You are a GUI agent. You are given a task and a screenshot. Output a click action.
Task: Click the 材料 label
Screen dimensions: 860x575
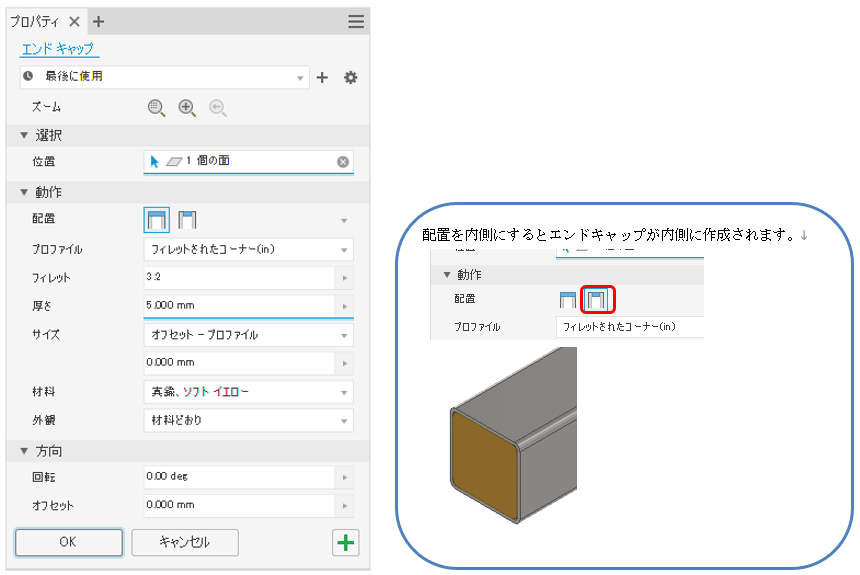(x=43, y=392)
